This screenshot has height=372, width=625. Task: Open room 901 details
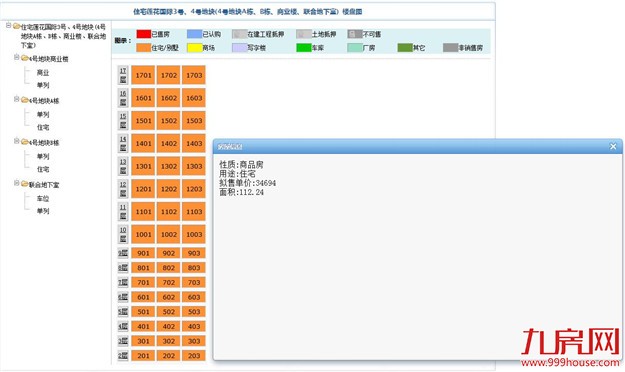pyautogui.click(x=143, y=253)
